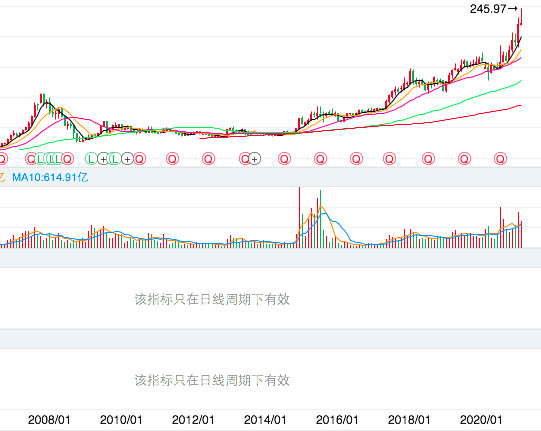Screen dimensions: 541x431
Task: Click the red Q marker right of the 2010 plus marker
Action: click(x=139, y=159)
